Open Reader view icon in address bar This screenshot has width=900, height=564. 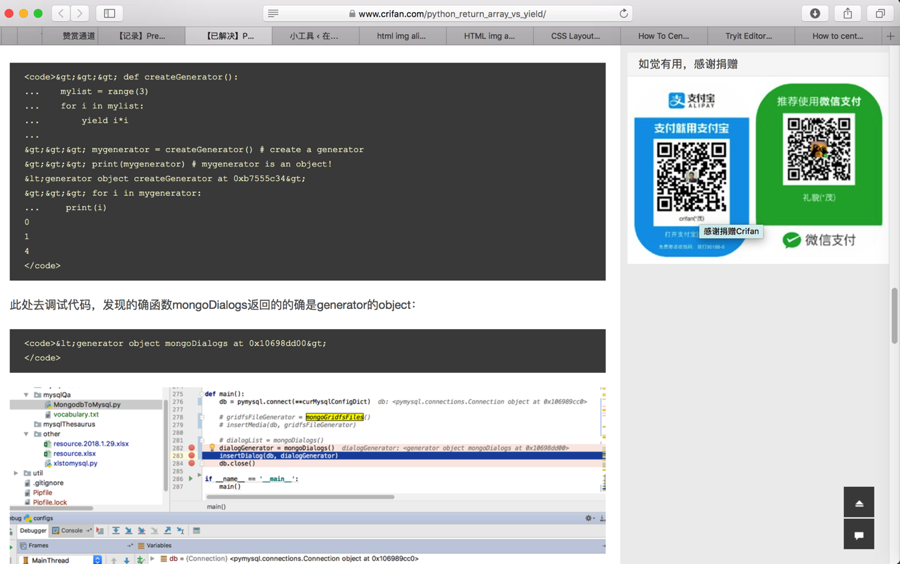pos(273,13)
